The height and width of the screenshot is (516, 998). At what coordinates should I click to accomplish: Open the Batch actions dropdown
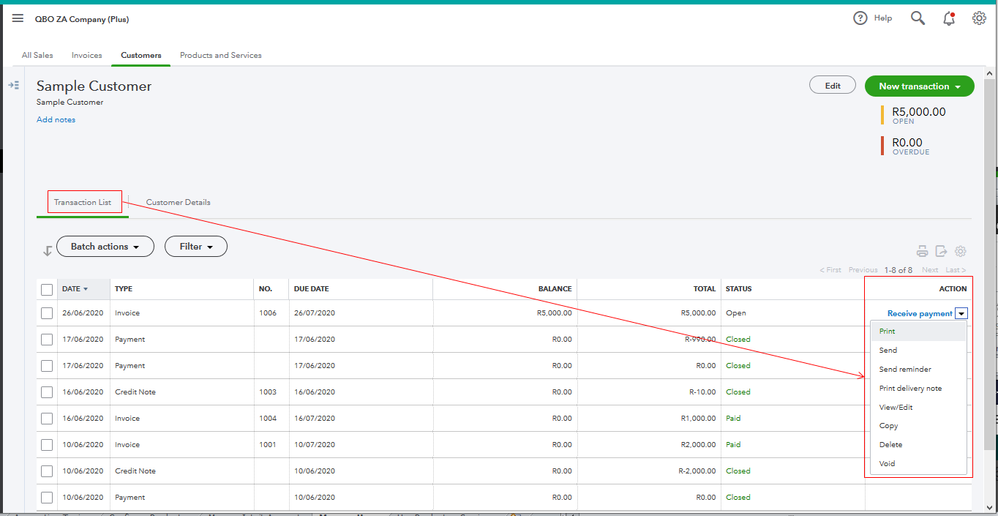(105, 246)
